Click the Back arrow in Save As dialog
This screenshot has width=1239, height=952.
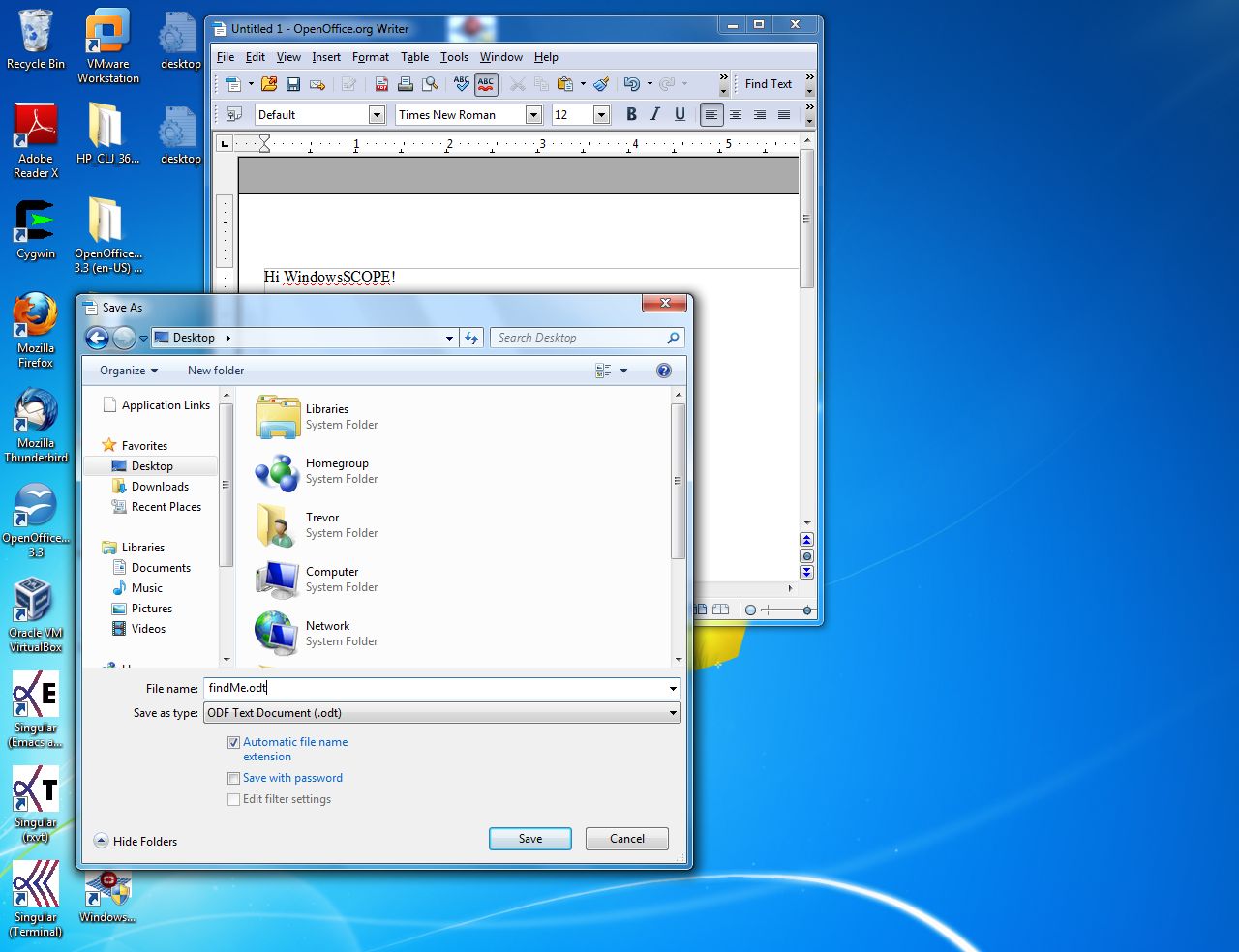[x=97, y=338]
